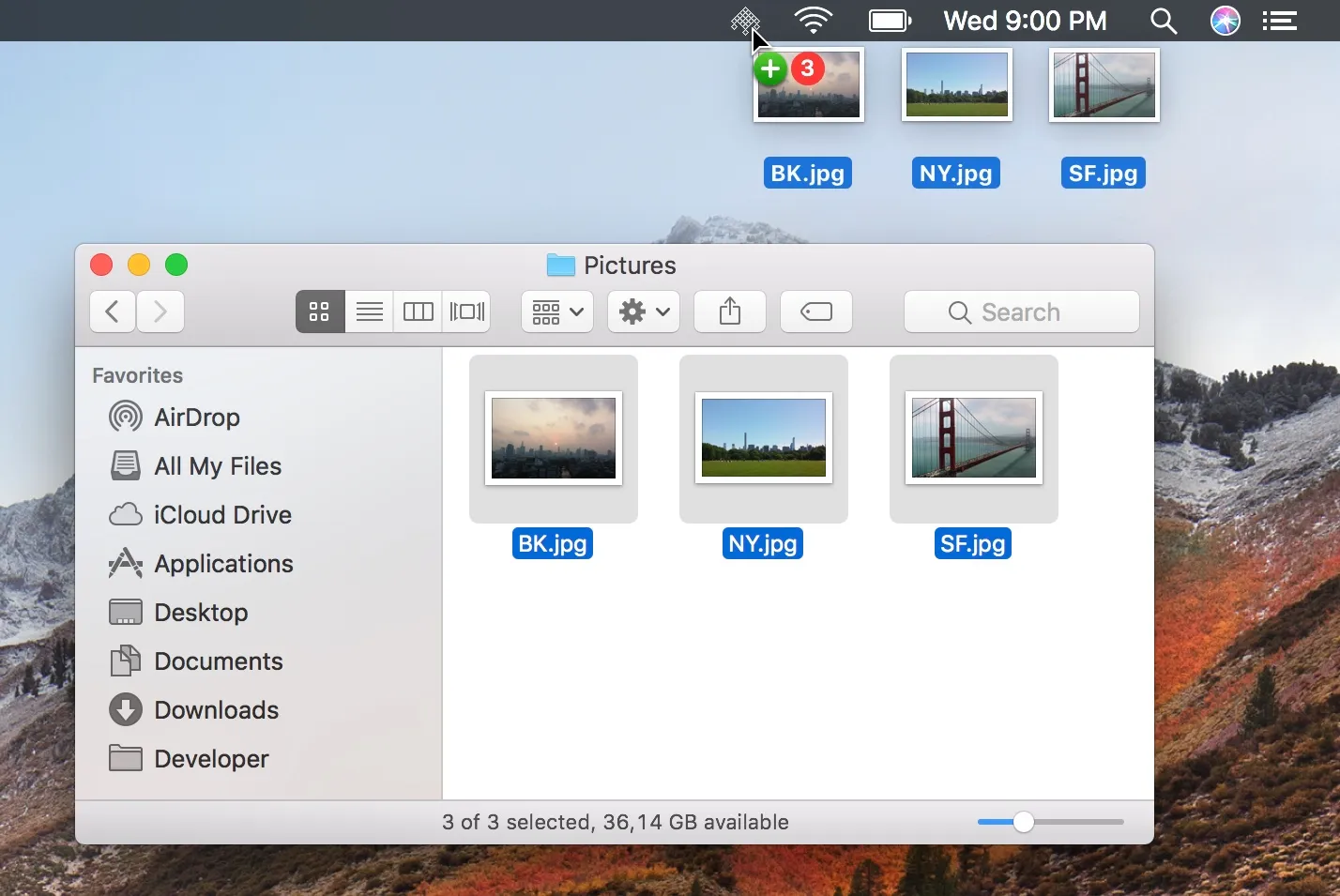This screenshot has height=896, width=1340.
Task: Open Spotlight search from the menu bar
Action: pyautogui.click(x=1163, y=20)
